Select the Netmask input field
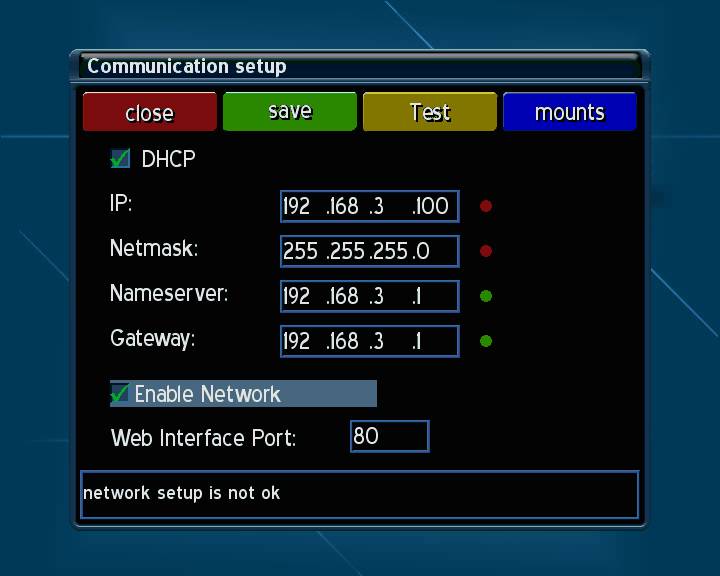 pyautogui.click(x=369, y=251)
